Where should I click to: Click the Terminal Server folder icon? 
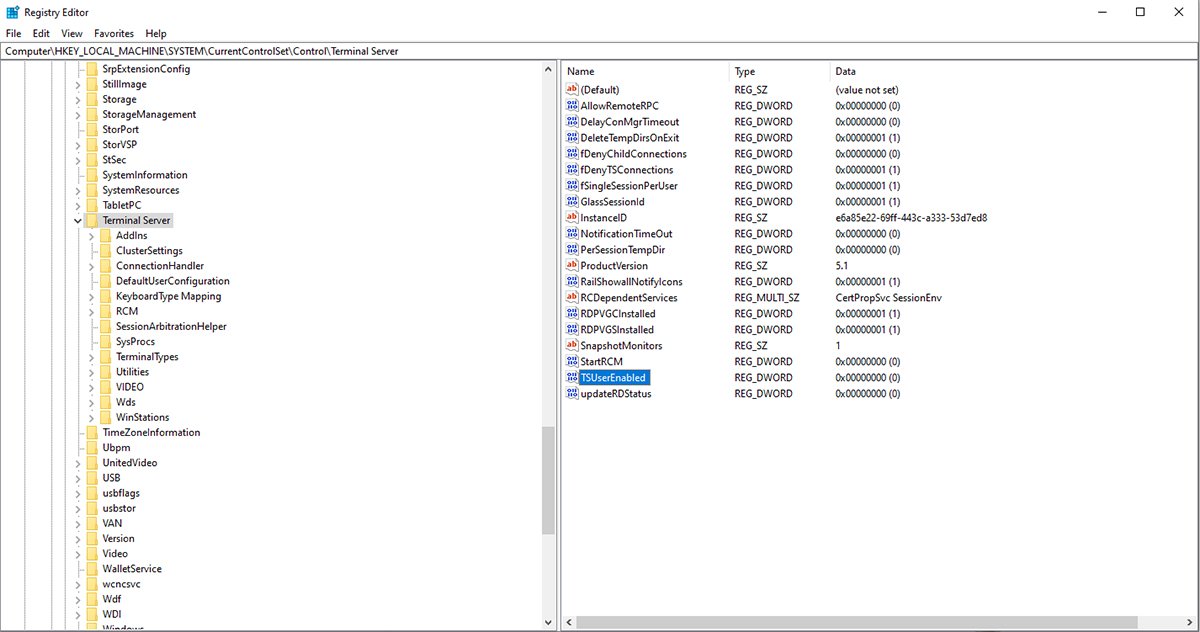(x=92, y=220)
